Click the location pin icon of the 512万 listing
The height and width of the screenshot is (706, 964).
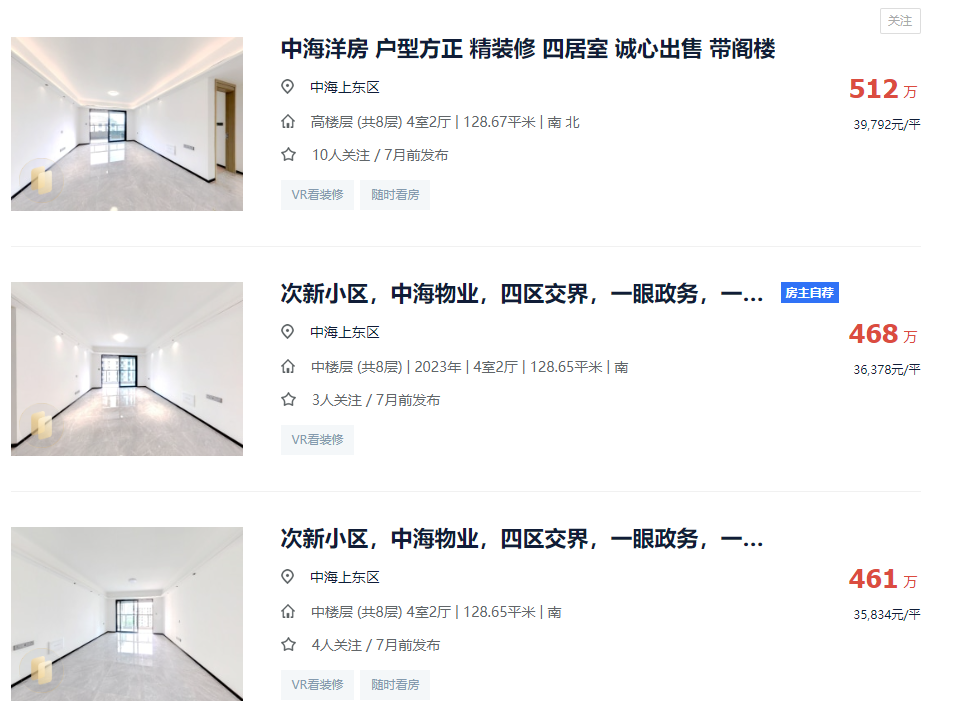point(287,87)
